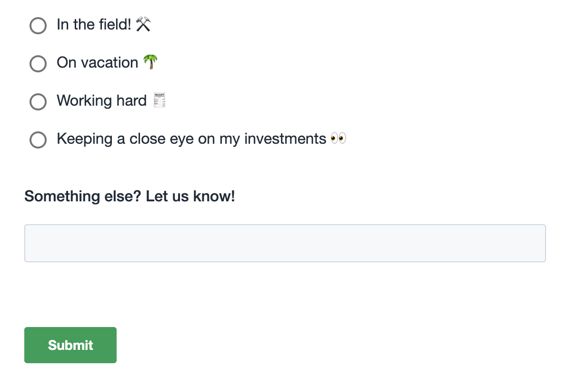
Task: Select the 'On vacation' radio button
Action: (x=38, y=64)
